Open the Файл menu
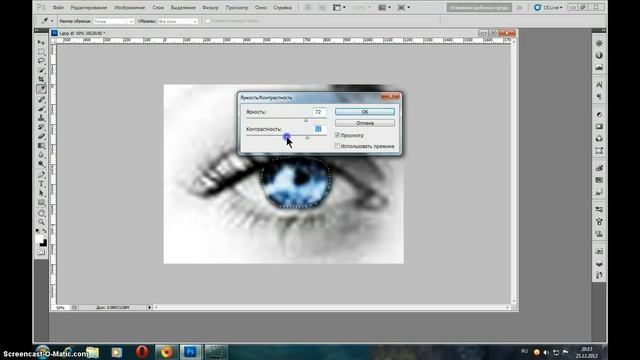 coord(58,8)
